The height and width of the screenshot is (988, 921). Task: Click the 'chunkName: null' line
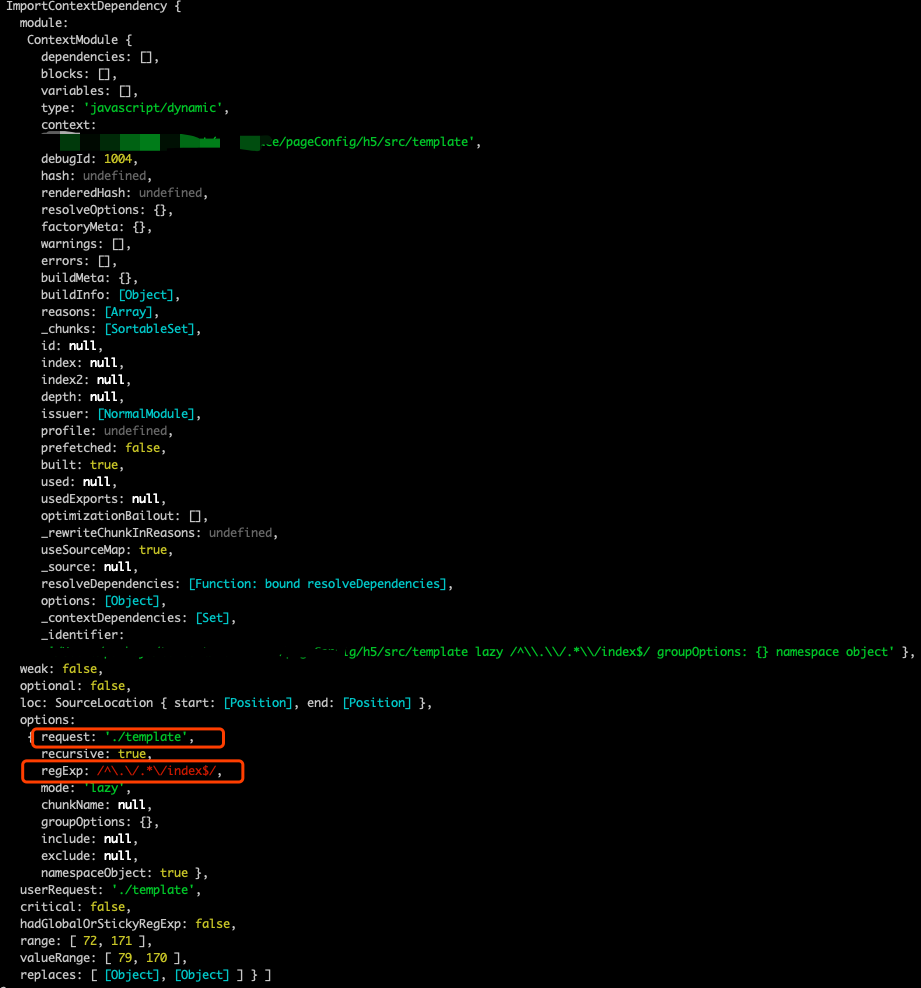click(96, 805)
